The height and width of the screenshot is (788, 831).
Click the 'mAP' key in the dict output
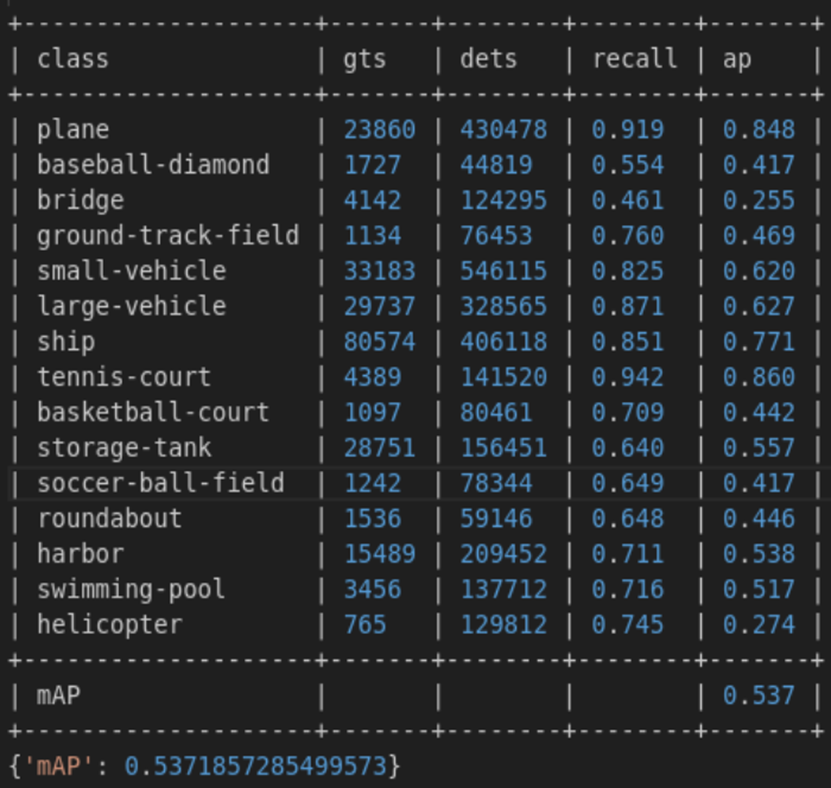point(58,767)
